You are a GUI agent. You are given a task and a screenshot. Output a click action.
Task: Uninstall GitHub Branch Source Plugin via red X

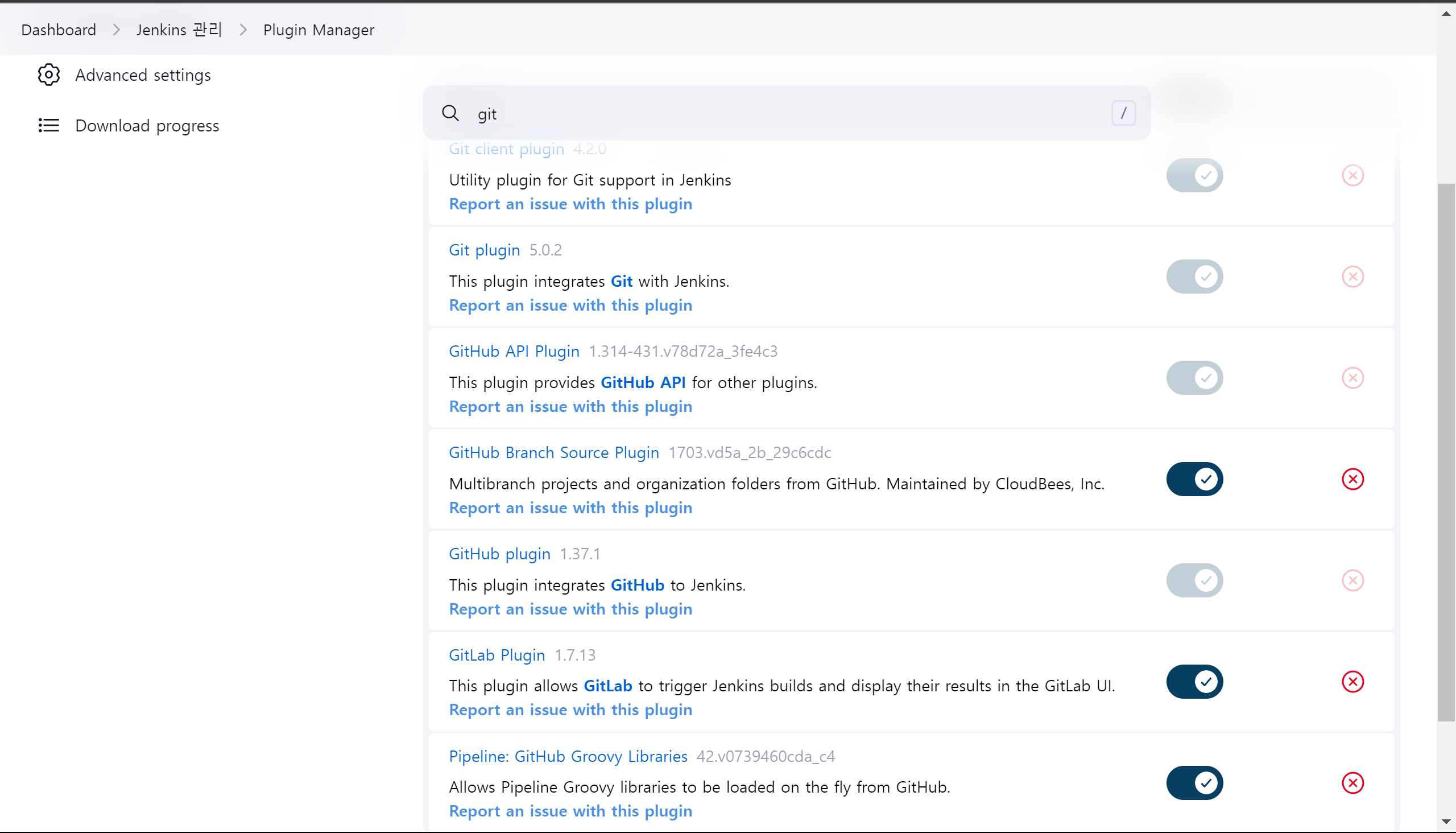tap(1352, 479)
